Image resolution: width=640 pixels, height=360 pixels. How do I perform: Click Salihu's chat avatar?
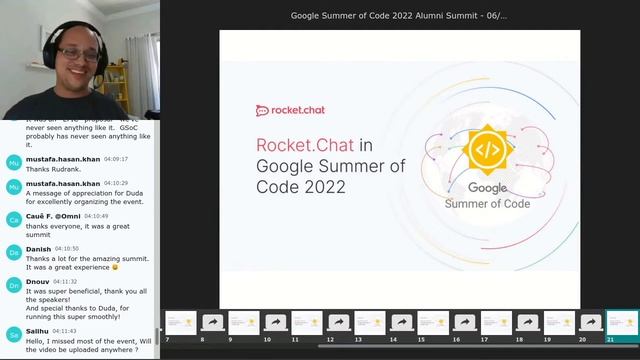pyautogui.click(x=14, y=335)
